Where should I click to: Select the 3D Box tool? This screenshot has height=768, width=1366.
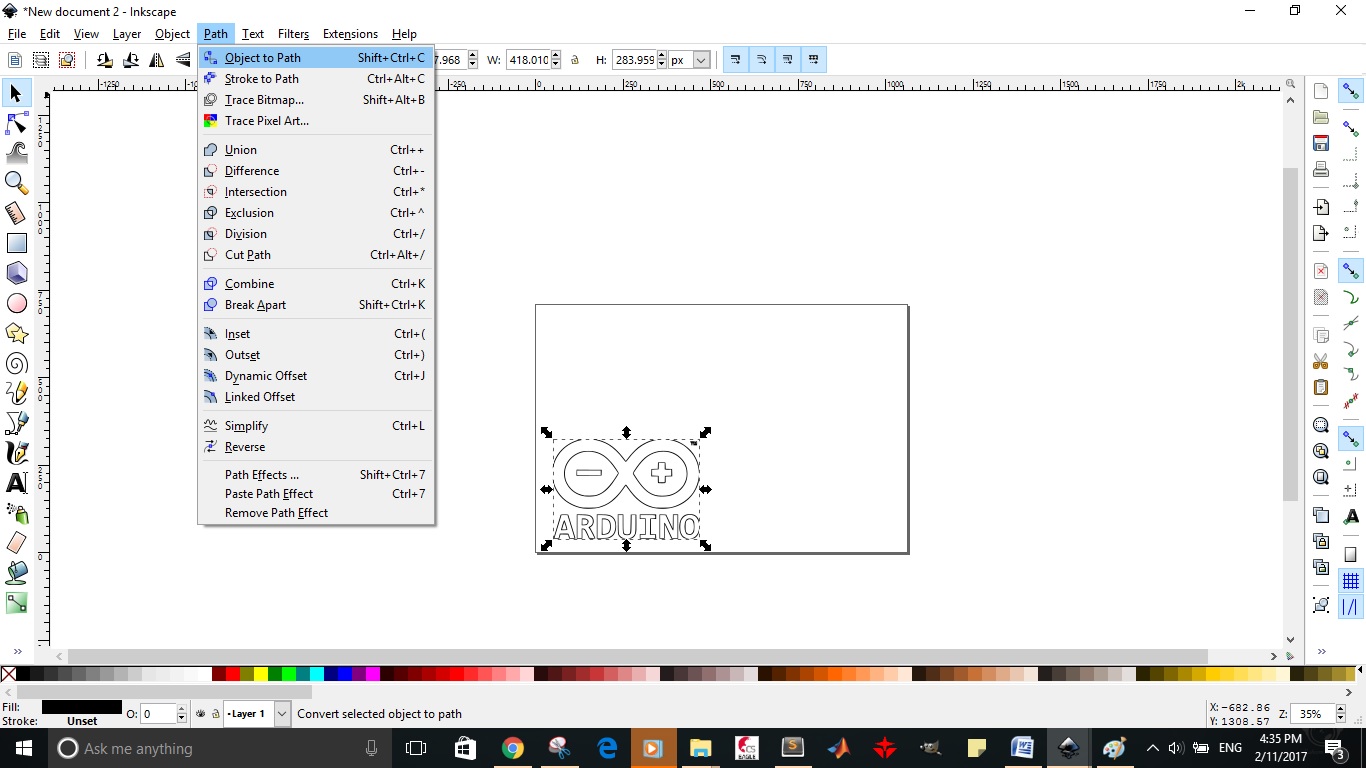click(x=16, y=273)
